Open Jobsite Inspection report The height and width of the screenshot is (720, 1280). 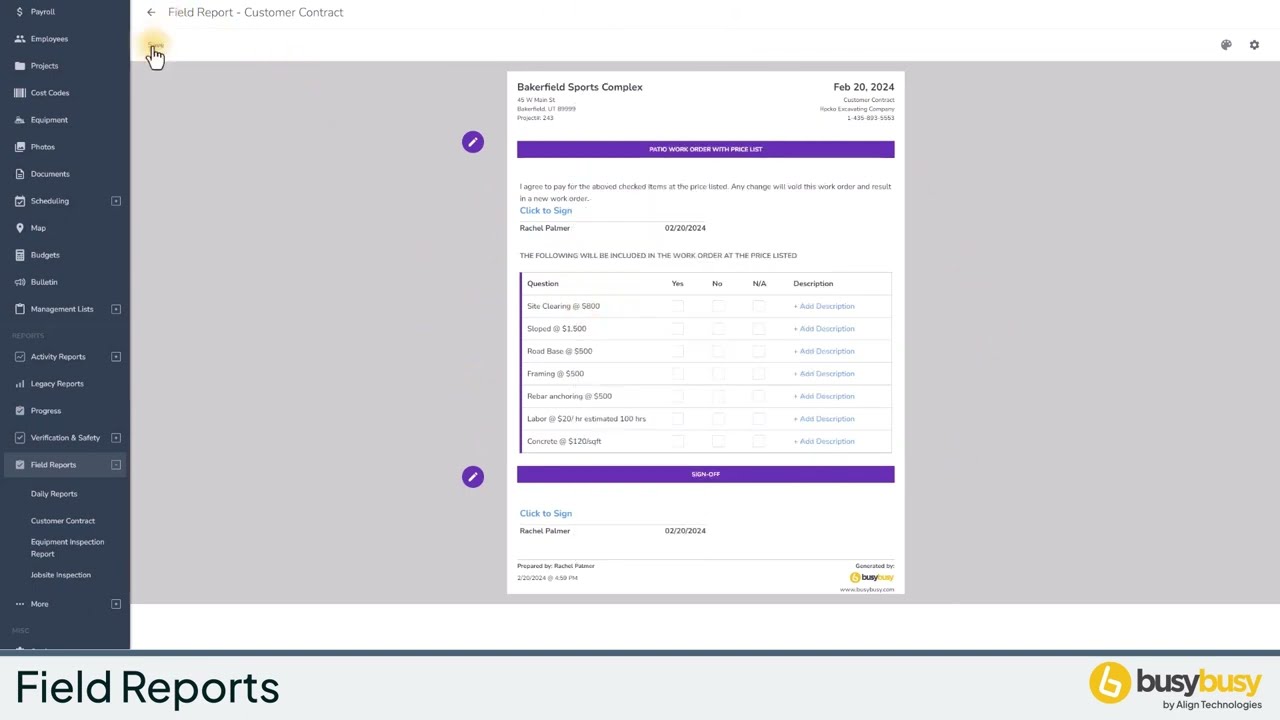coord(61,575)
